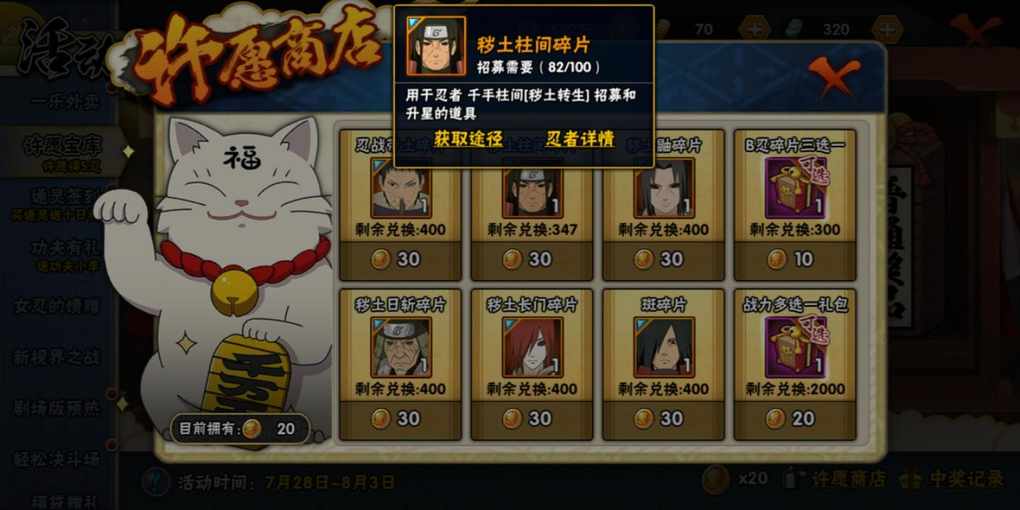Open 忍者详情 link in tooltip

[x=580, y=139]
